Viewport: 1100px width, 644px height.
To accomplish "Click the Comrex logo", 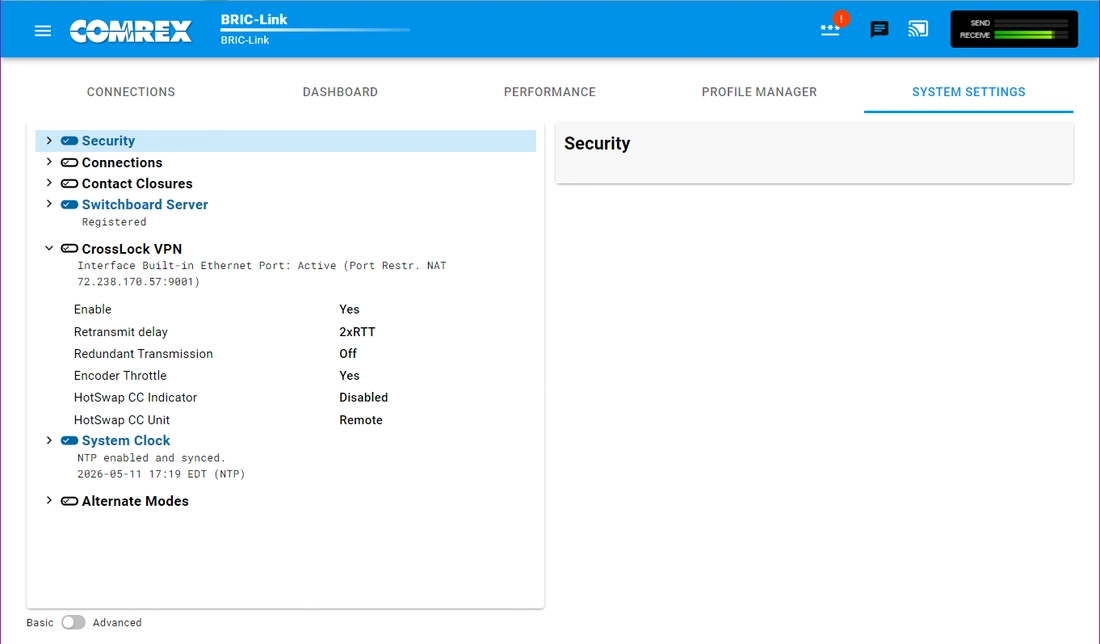I will pyautogui.click(x=130, y=31).
